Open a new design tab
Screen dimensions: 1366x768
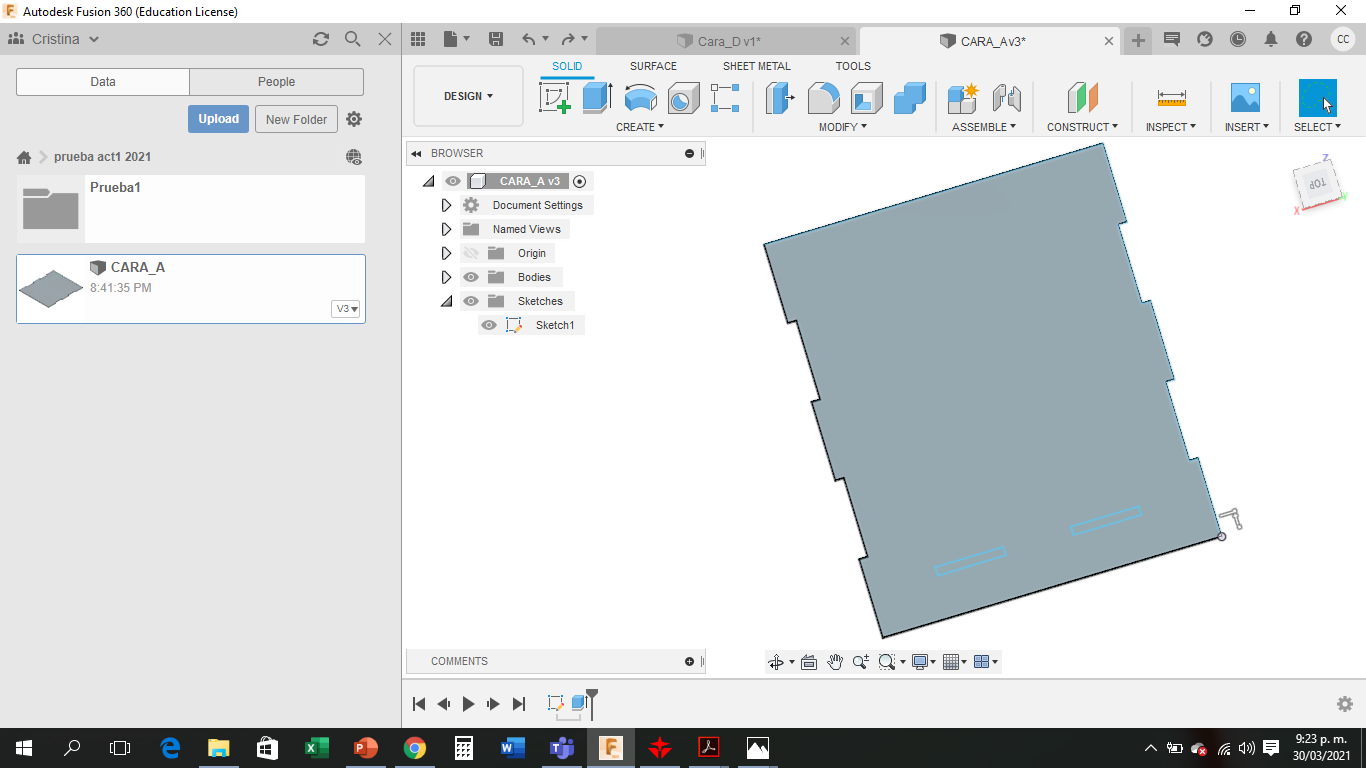click(x=1138, y=40)
